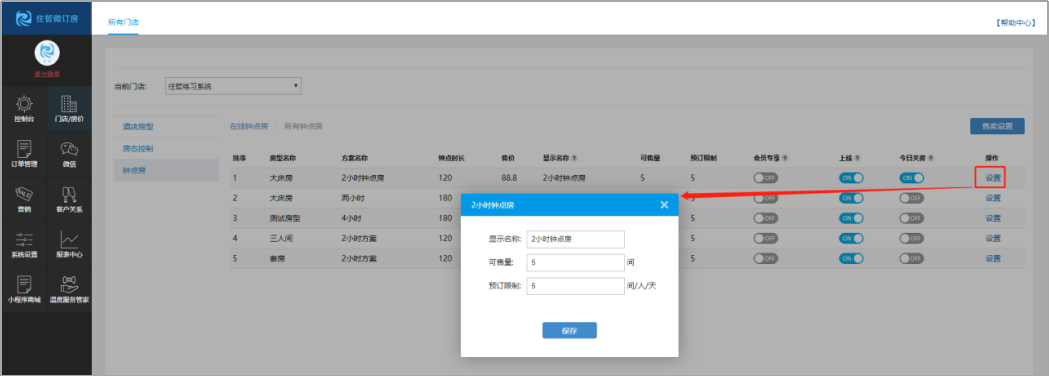Click the help icon next to 显示名称 header
1049x376 pixels.
pyautogui.click(x=574, y=159)
